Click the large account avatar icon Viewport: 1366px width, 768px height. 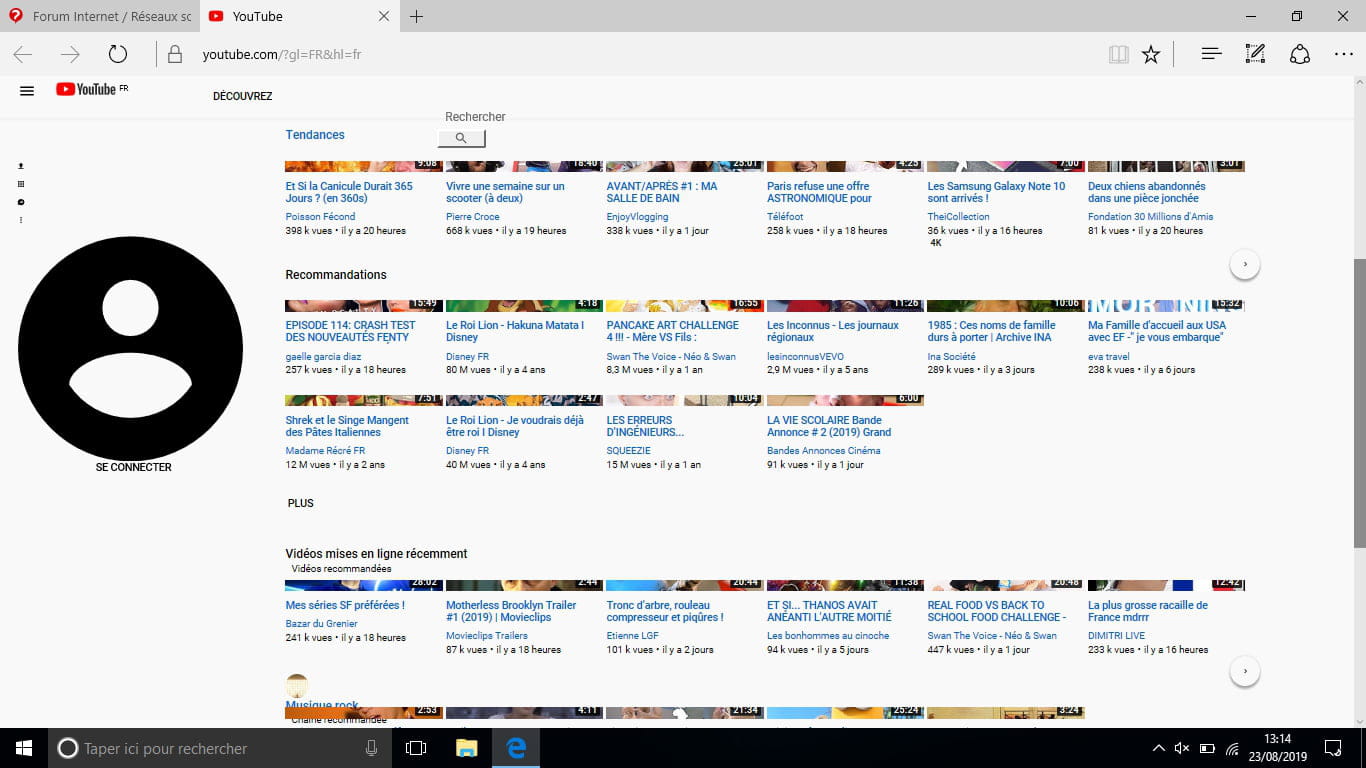(130, 348)
